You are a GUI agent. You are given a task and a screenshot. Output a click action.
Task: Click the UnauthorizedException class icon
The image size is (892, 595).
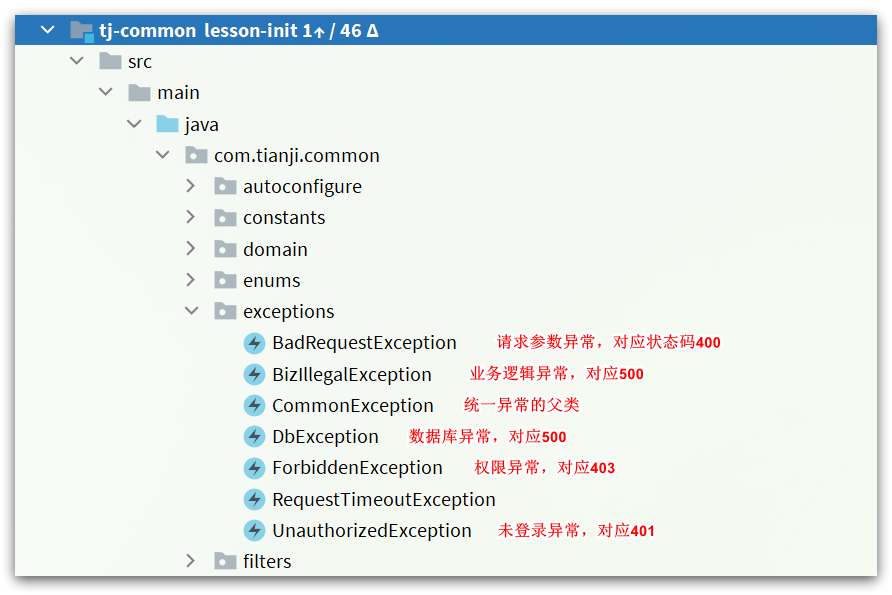pyautogui.click(x=254, y=531)
